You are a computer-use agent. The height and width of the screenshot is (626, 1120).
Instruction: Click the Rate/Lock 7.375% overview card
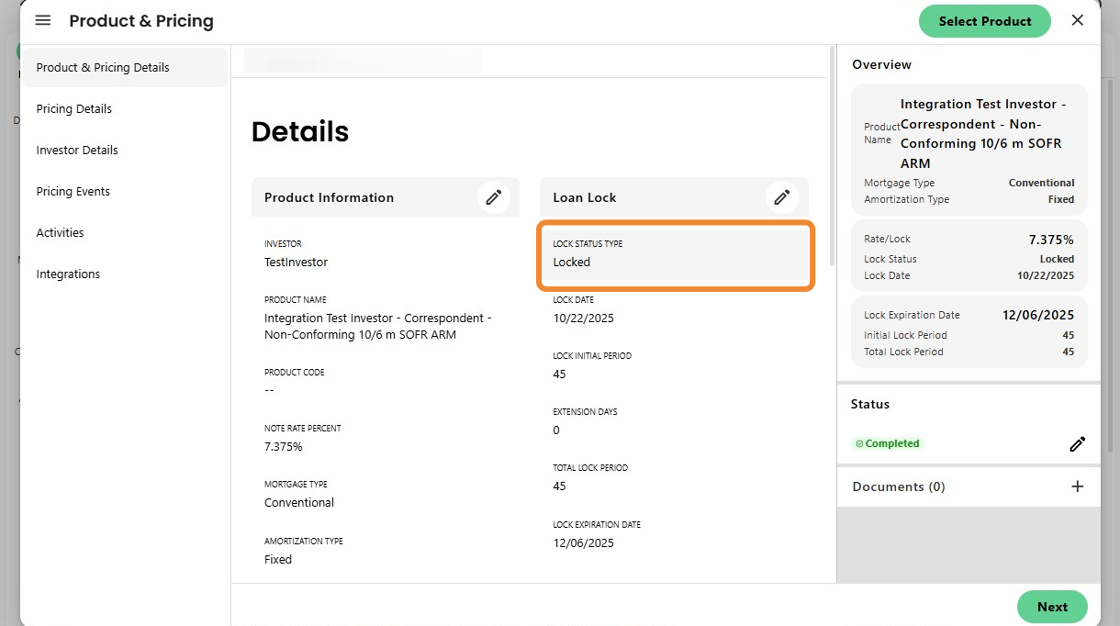968,256
